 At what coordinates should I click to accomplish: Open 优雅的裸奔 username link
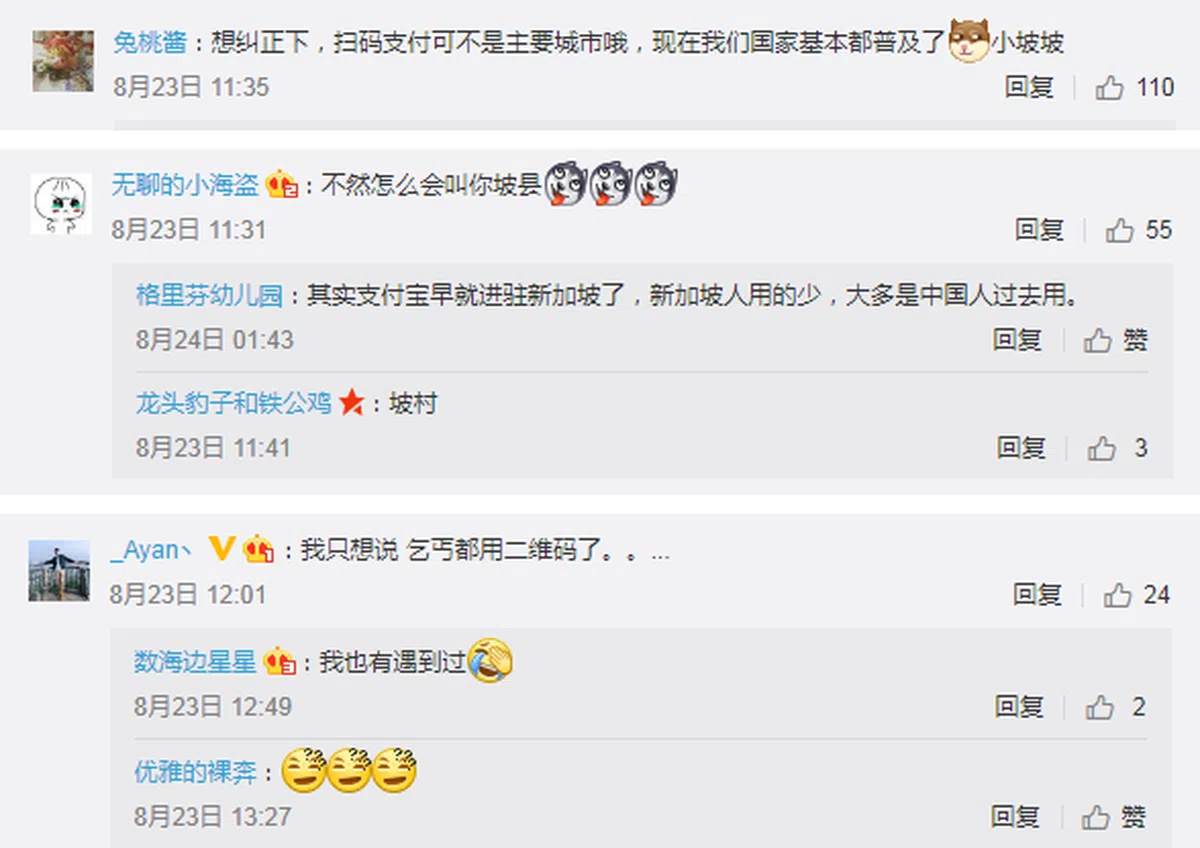pos(195,772)
